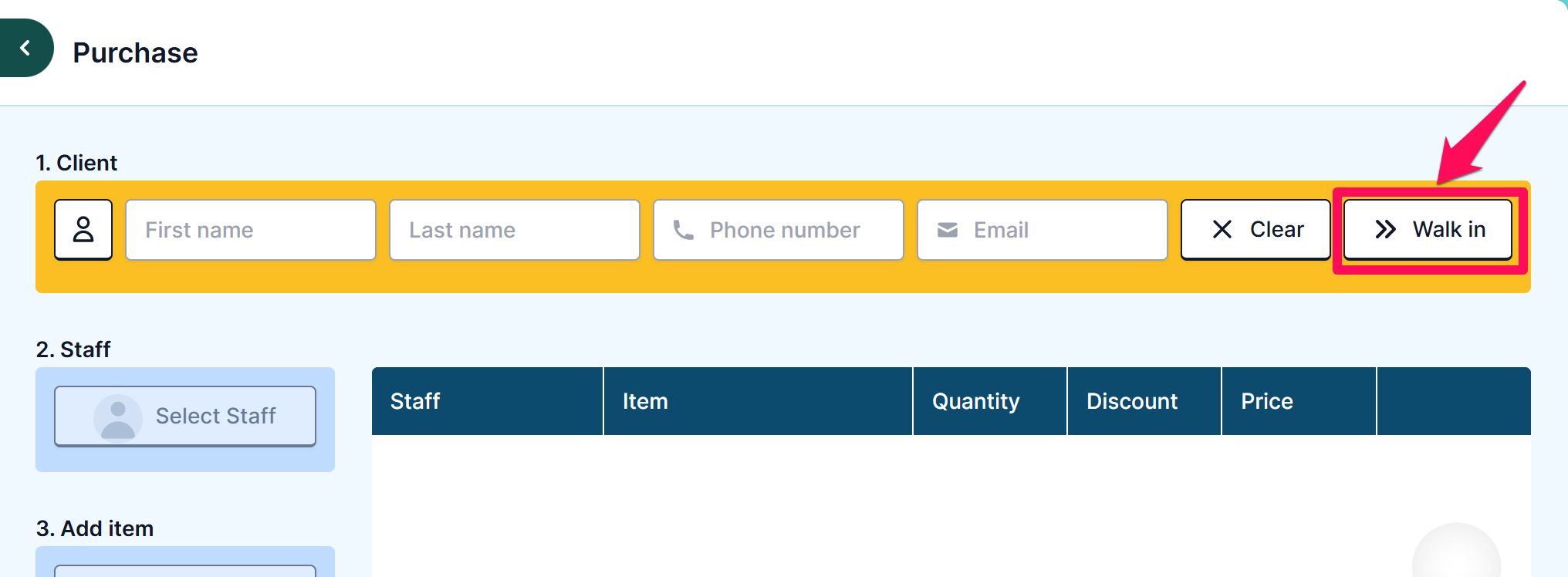The height and width of the screenshot is (577, 1568).
Task: Focus the Email input field
Action: click(1043, 230)
